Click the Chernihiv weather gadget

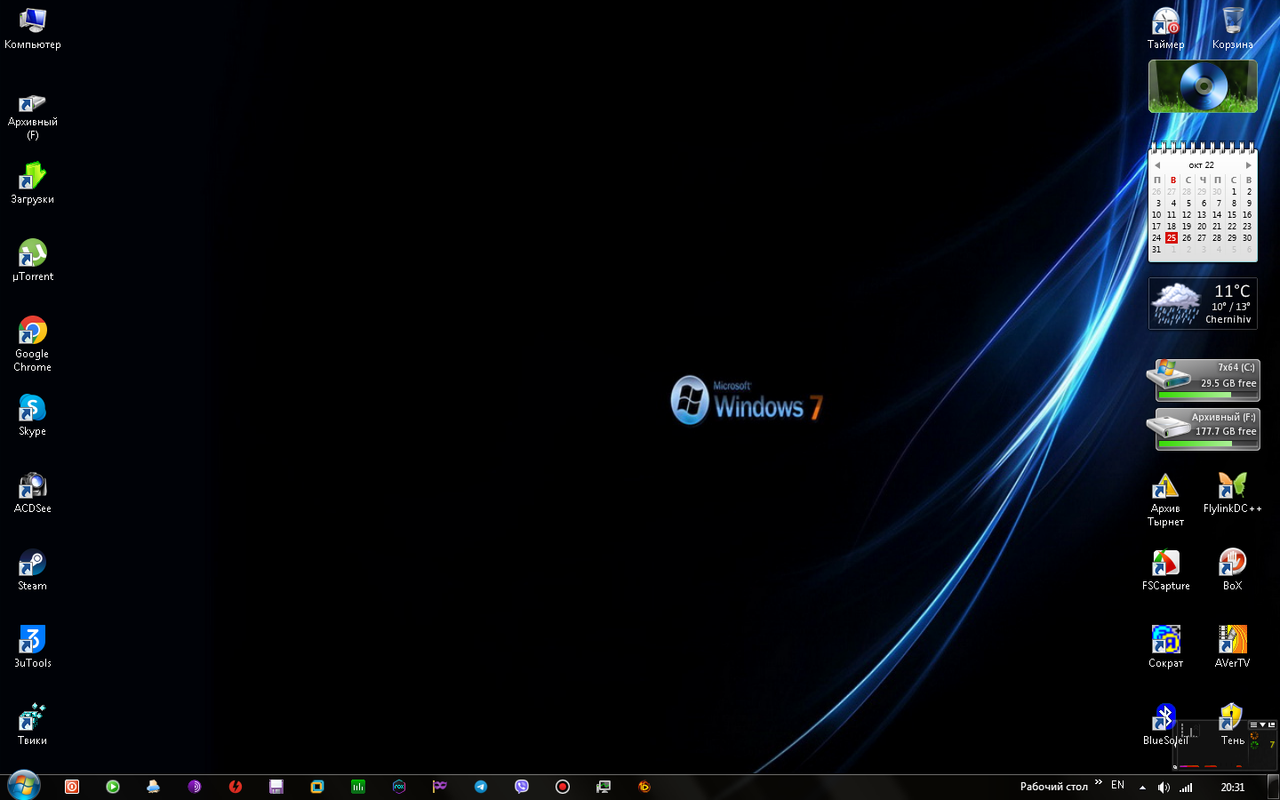pyautogui.click(x=1203, y=304)
